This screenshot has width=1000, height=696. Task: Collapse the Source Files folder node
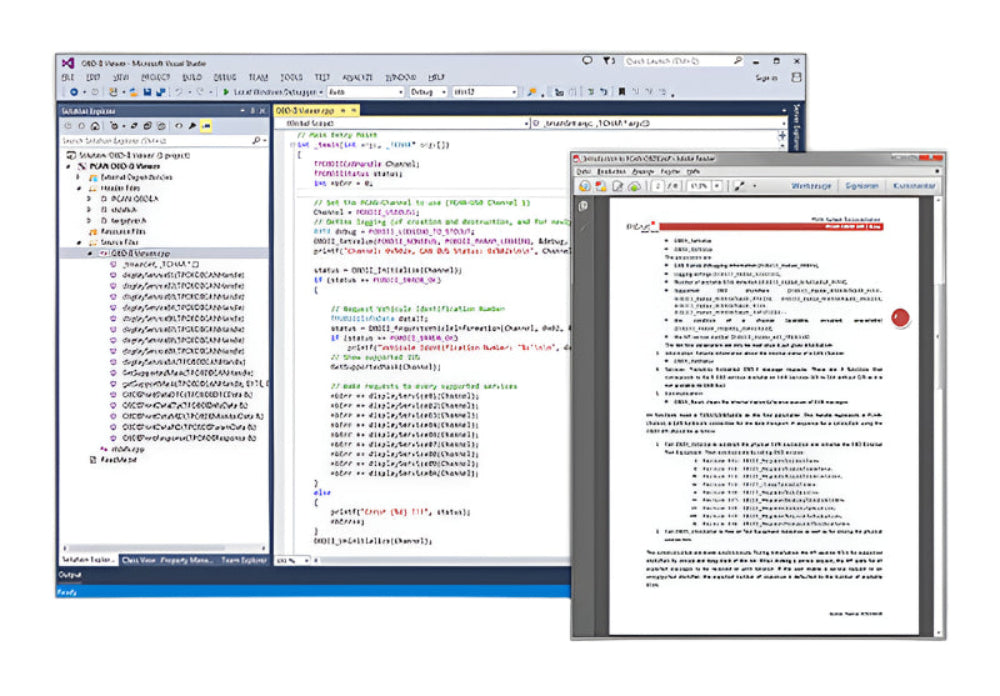point(79,242)
